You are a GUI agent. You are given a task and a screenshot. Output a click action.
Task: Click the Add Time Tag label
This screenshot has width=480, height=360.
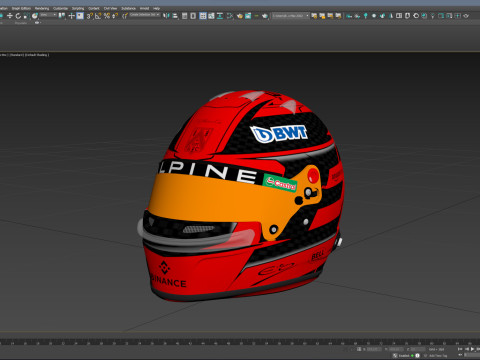pyautogui.click(x=438, y=356)
